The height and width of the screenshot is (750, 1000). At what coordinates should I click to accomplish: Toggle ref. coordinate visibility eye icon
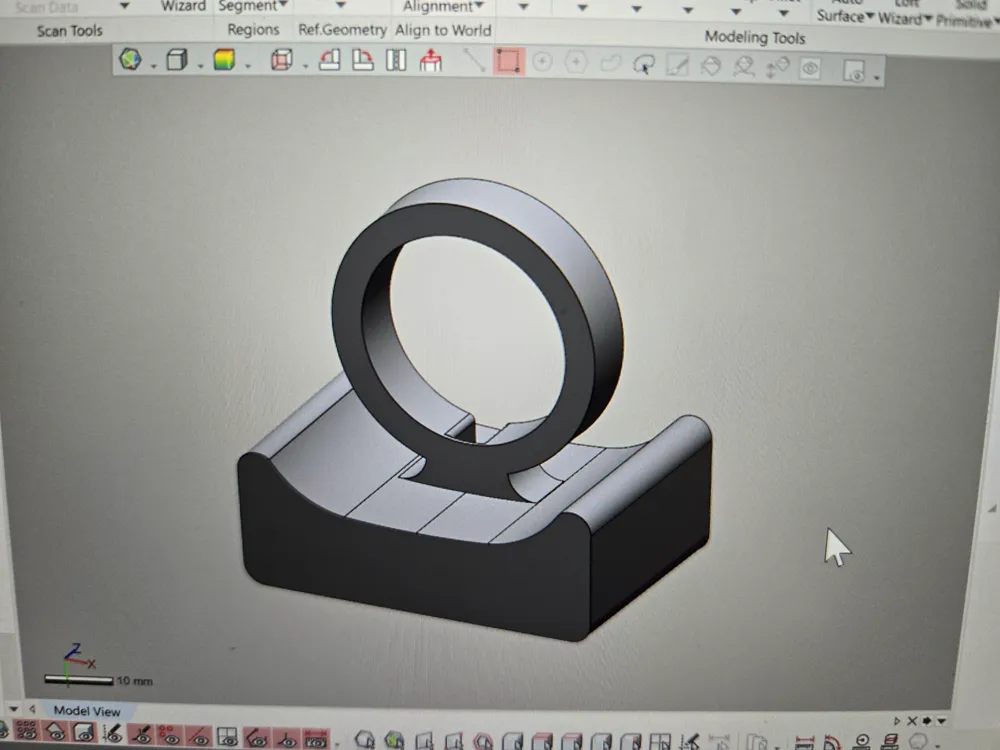286,739
